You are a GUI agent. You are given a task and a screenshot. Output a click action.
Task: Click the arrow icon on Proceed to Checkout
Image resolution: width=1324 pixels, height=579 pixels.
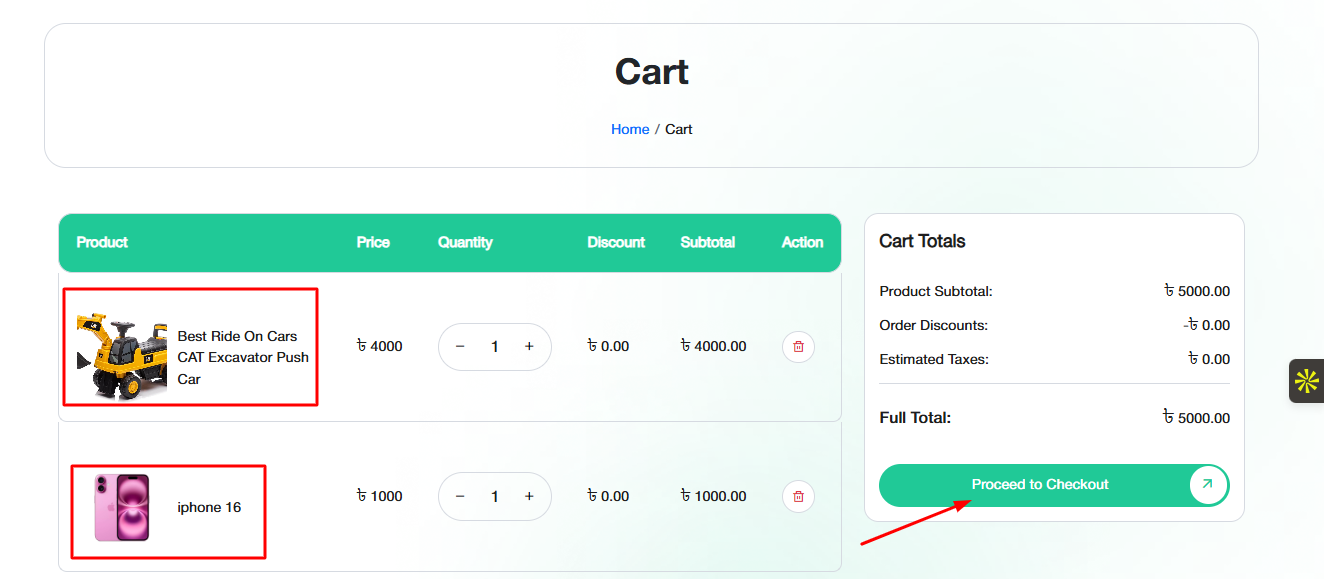1207,484
